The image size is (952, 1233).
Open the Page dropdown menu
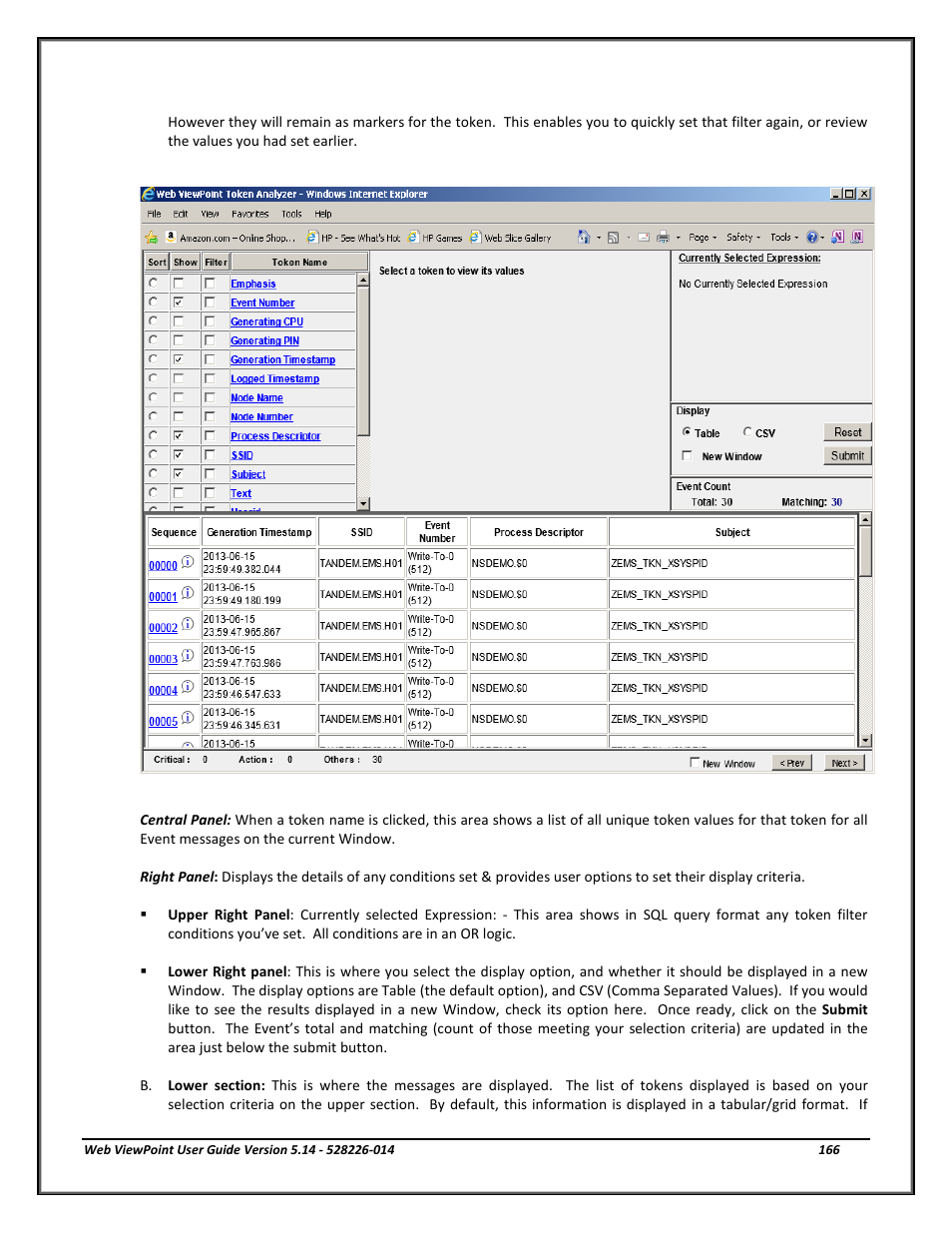tap(703, 238)
